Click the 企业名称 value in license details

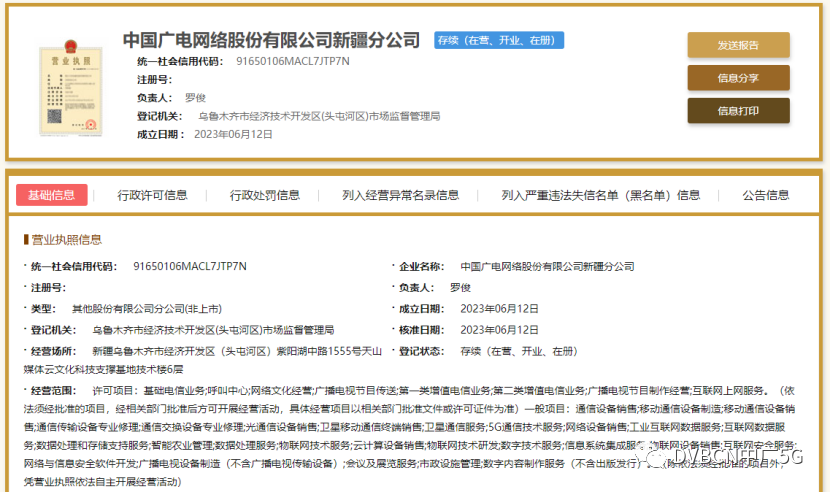547,266
